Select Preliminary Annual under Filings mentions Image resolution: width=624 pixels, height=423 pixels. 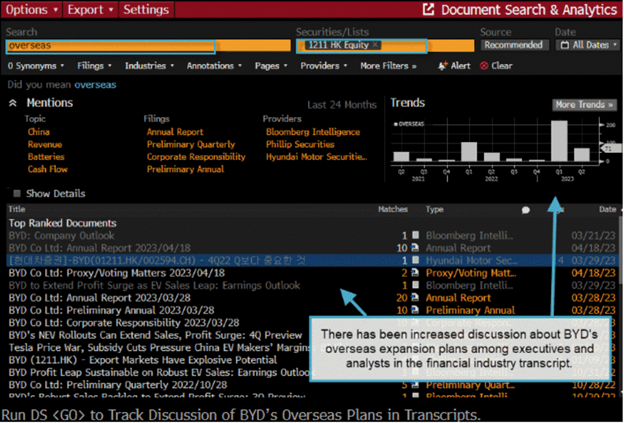point(185,169)
